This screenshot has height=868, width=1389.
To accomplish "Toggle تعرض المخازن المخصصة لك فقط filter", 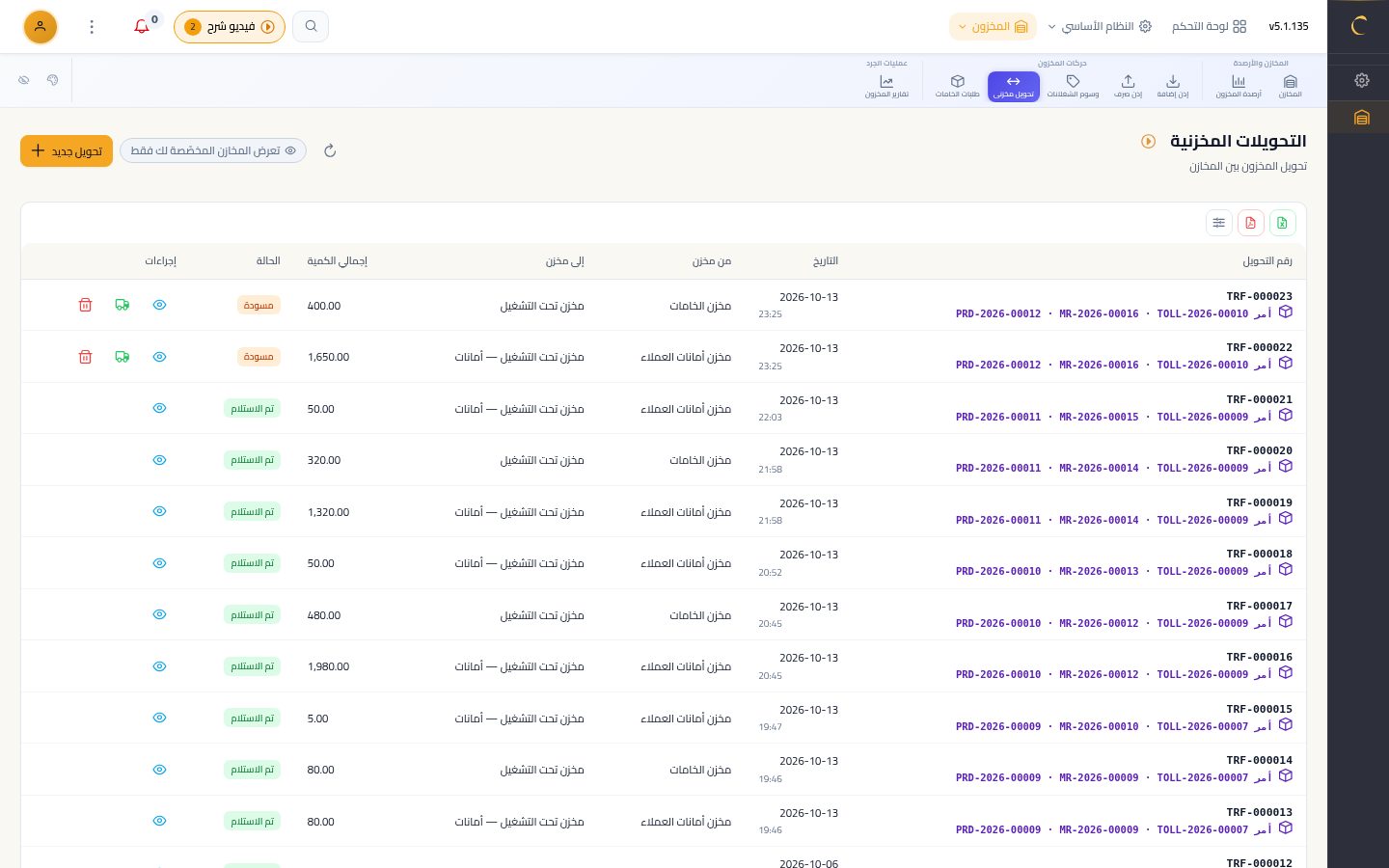I will coord(213,150).
